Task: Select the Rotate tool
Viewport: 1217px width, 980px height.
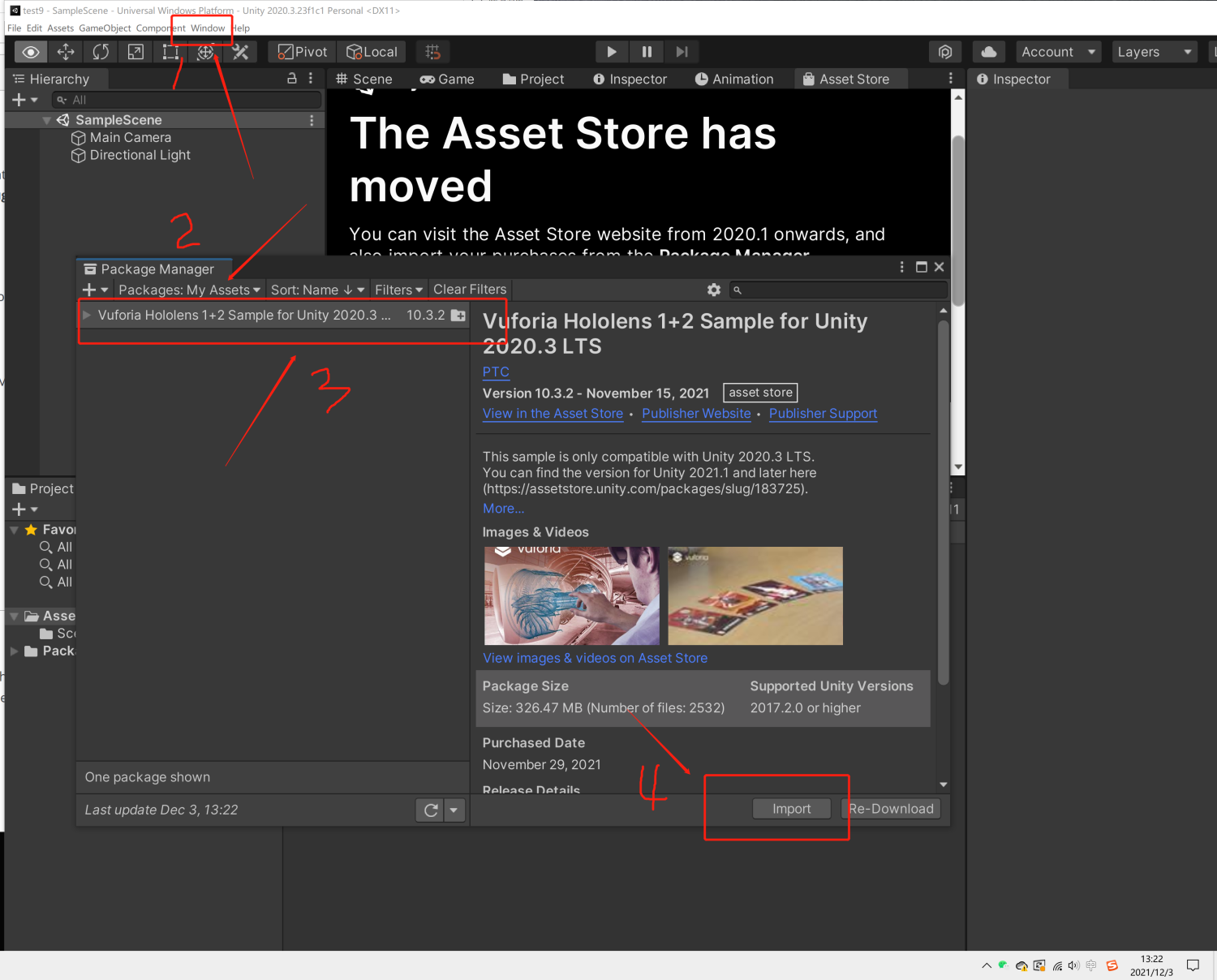Action: tap(101, 52)
